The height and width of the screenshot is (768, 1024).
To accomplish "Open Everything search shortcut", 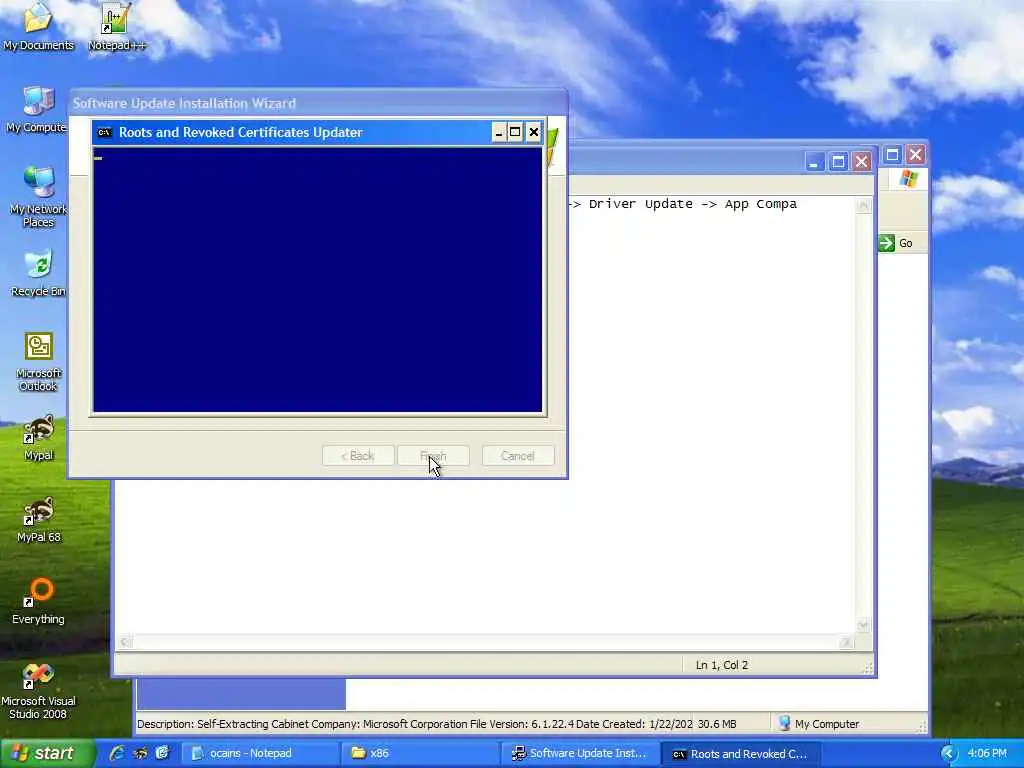I will [39, 601].
